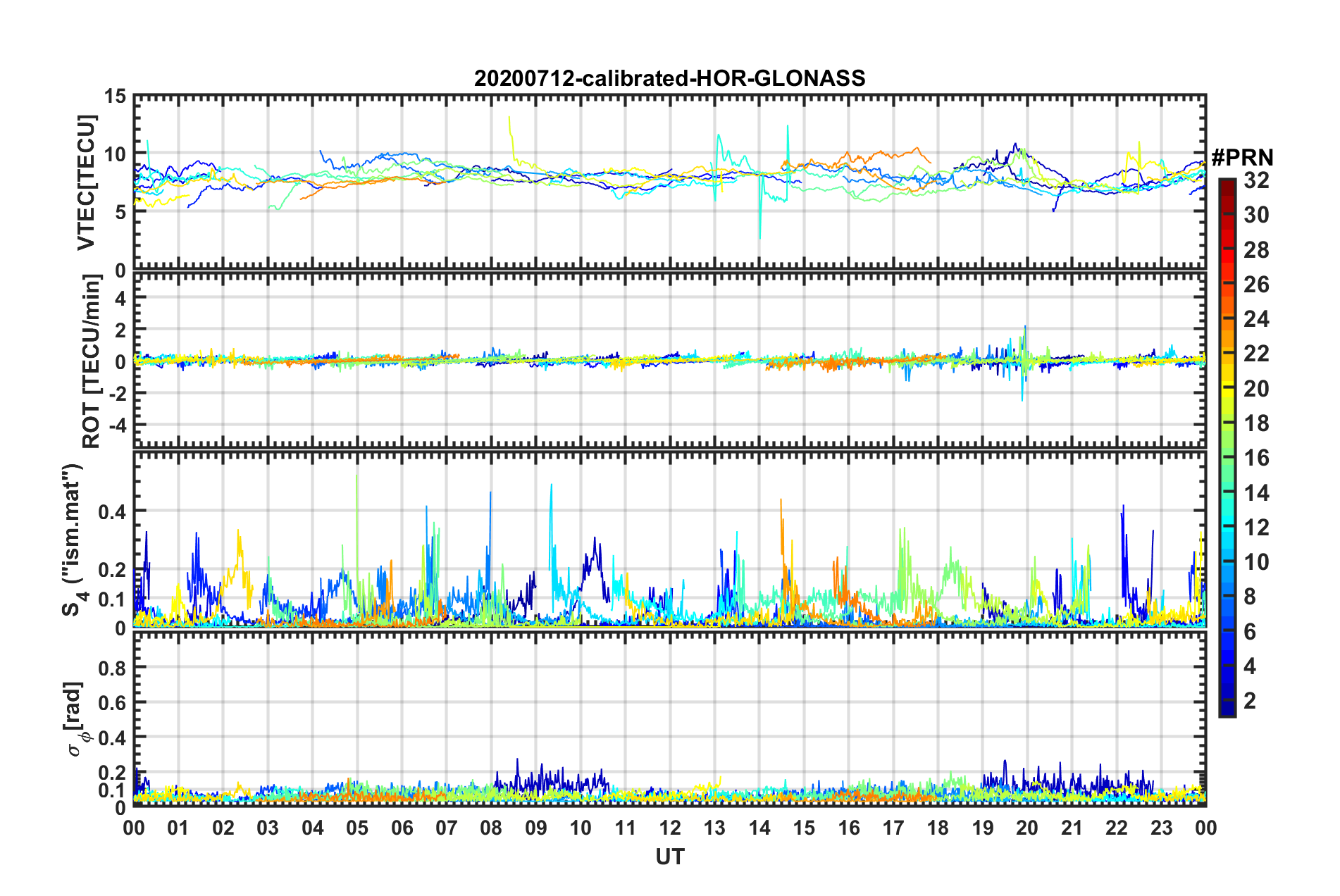Click ROT axis tick label -4
1340x896 pixels.
click(x=118, y=425)
